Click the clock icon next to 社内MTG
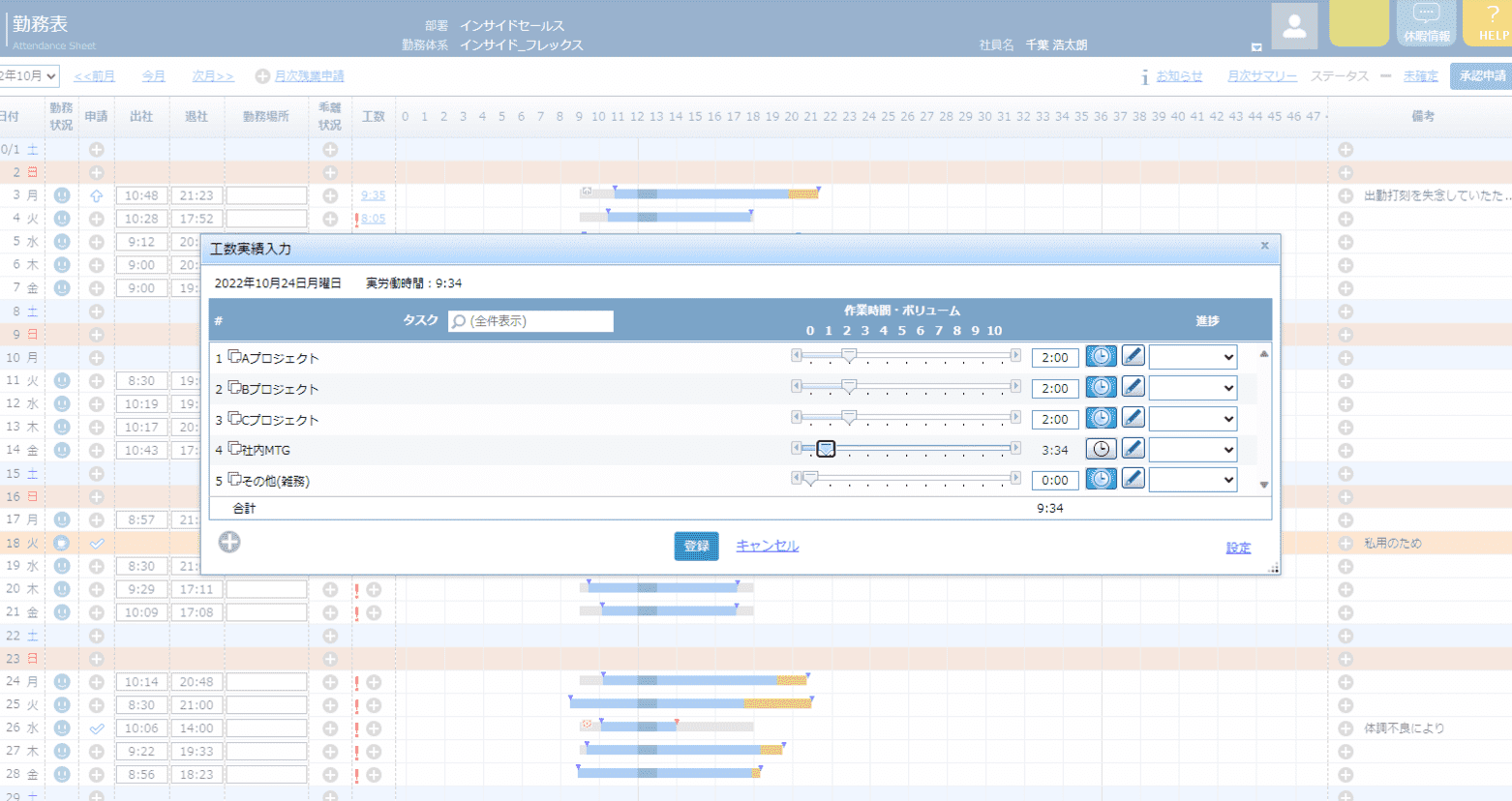 click(1101, 448)
